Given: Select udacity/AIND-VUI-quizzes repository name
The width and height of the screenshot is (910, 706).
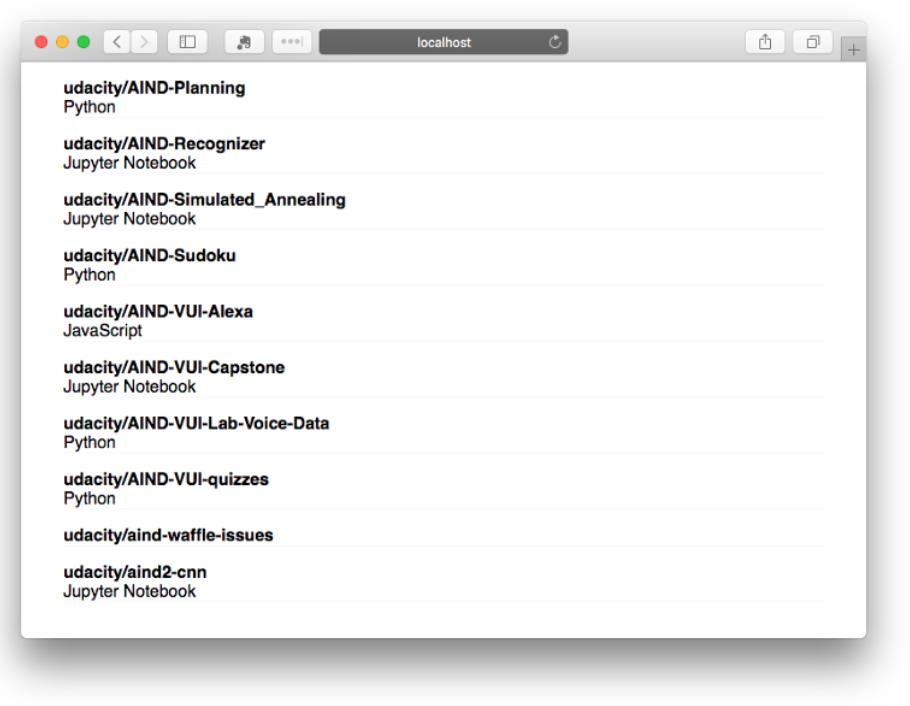Looking at the screenshot, I should (166, 479).
